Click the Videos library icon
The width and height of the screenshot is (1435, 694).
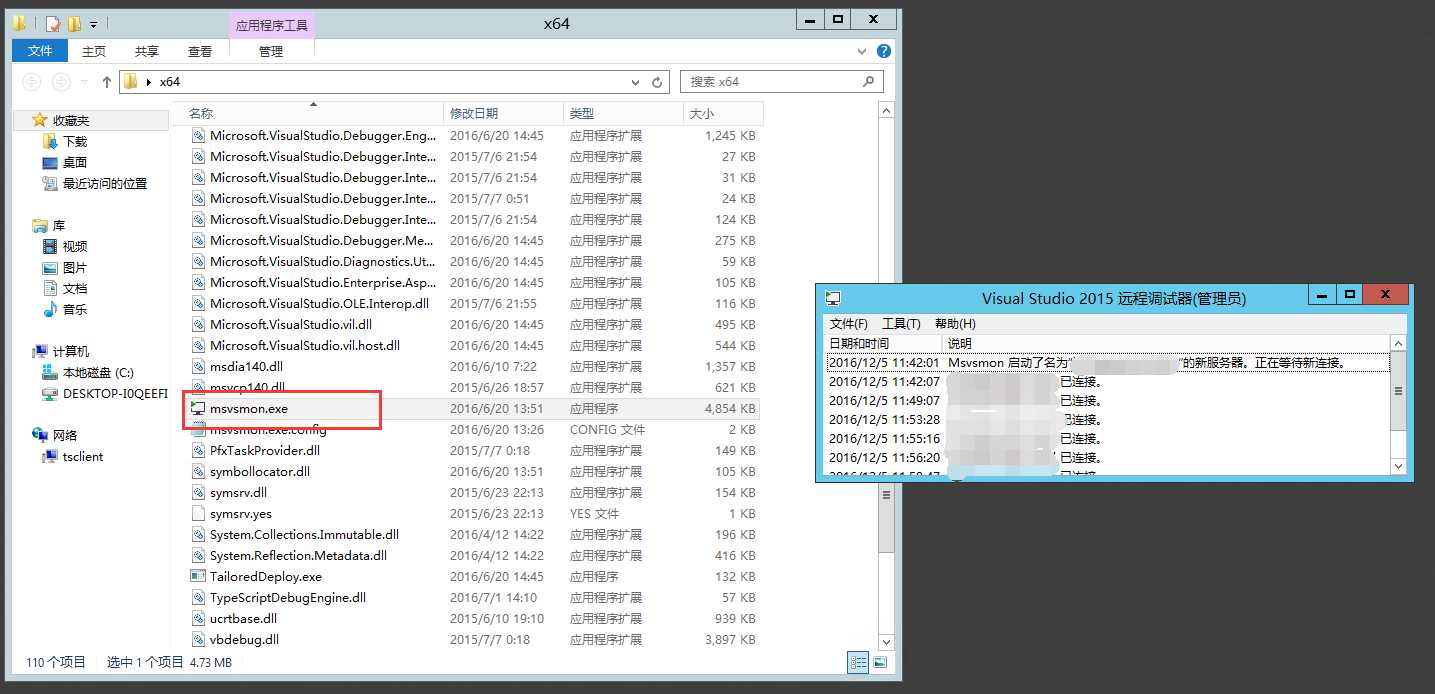click(50, 246)
